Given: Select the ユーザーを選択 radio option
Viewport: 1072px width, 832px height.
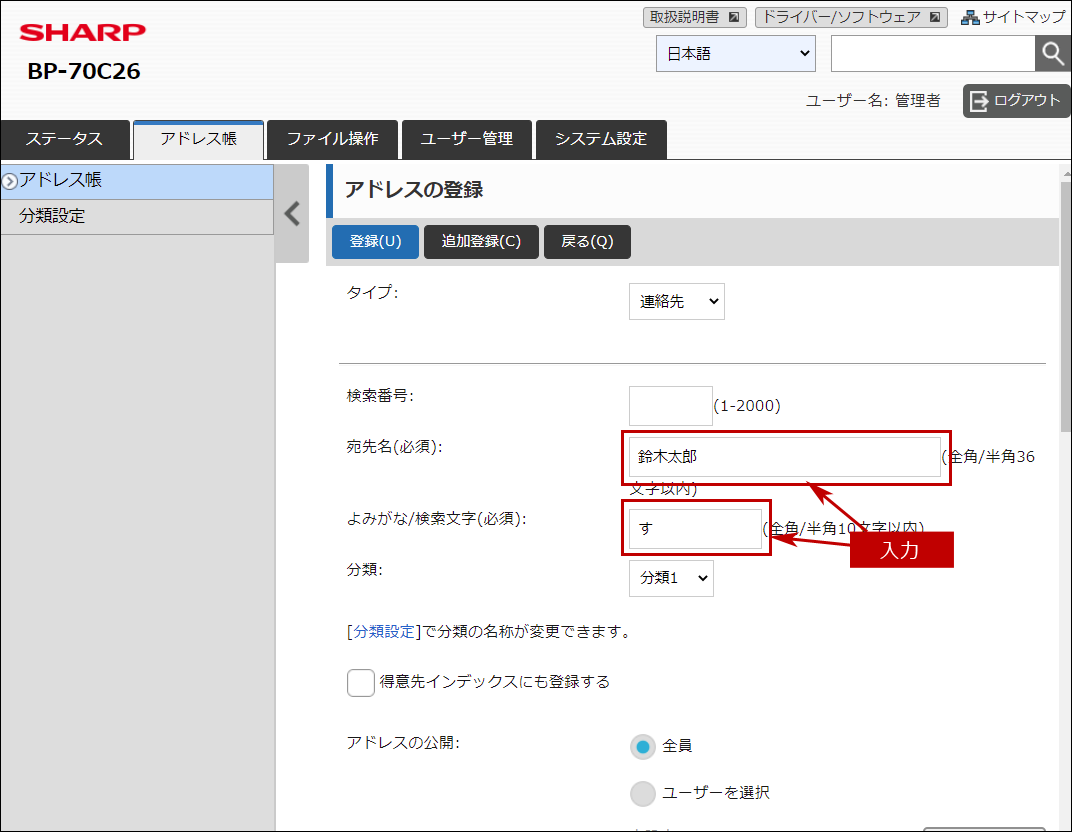Looking at the screenshot, I should pos(643,793).
